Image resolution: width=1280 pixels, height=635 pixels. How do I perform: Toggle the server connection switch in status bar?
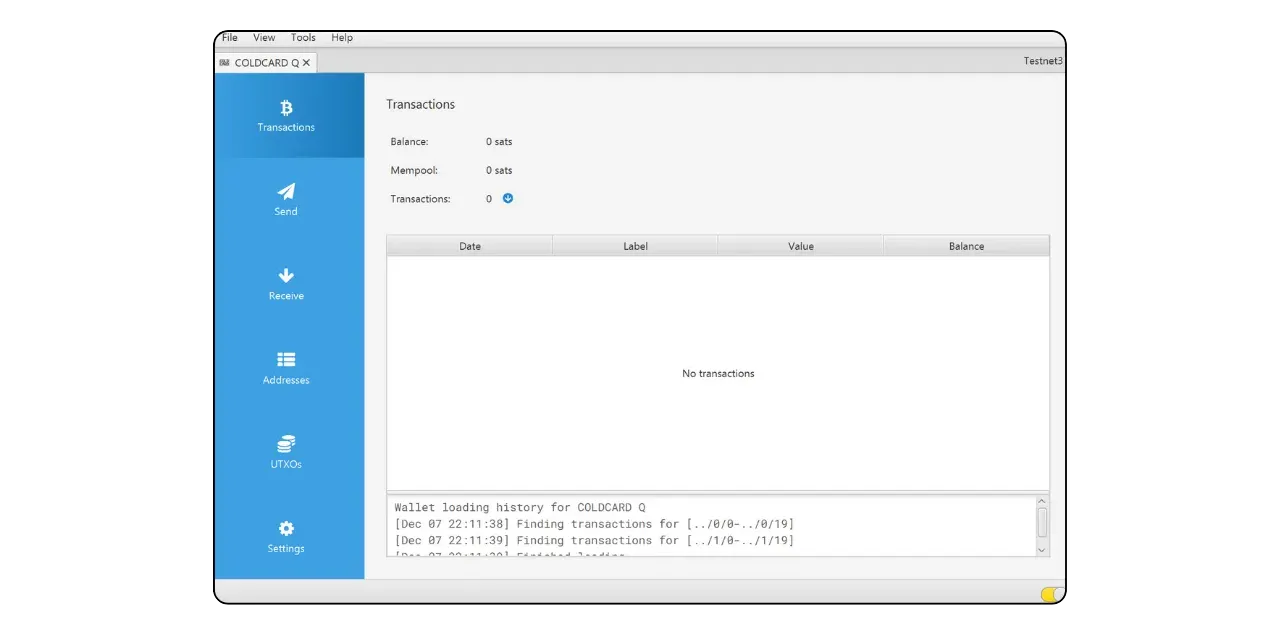[x=1051, y=594]
